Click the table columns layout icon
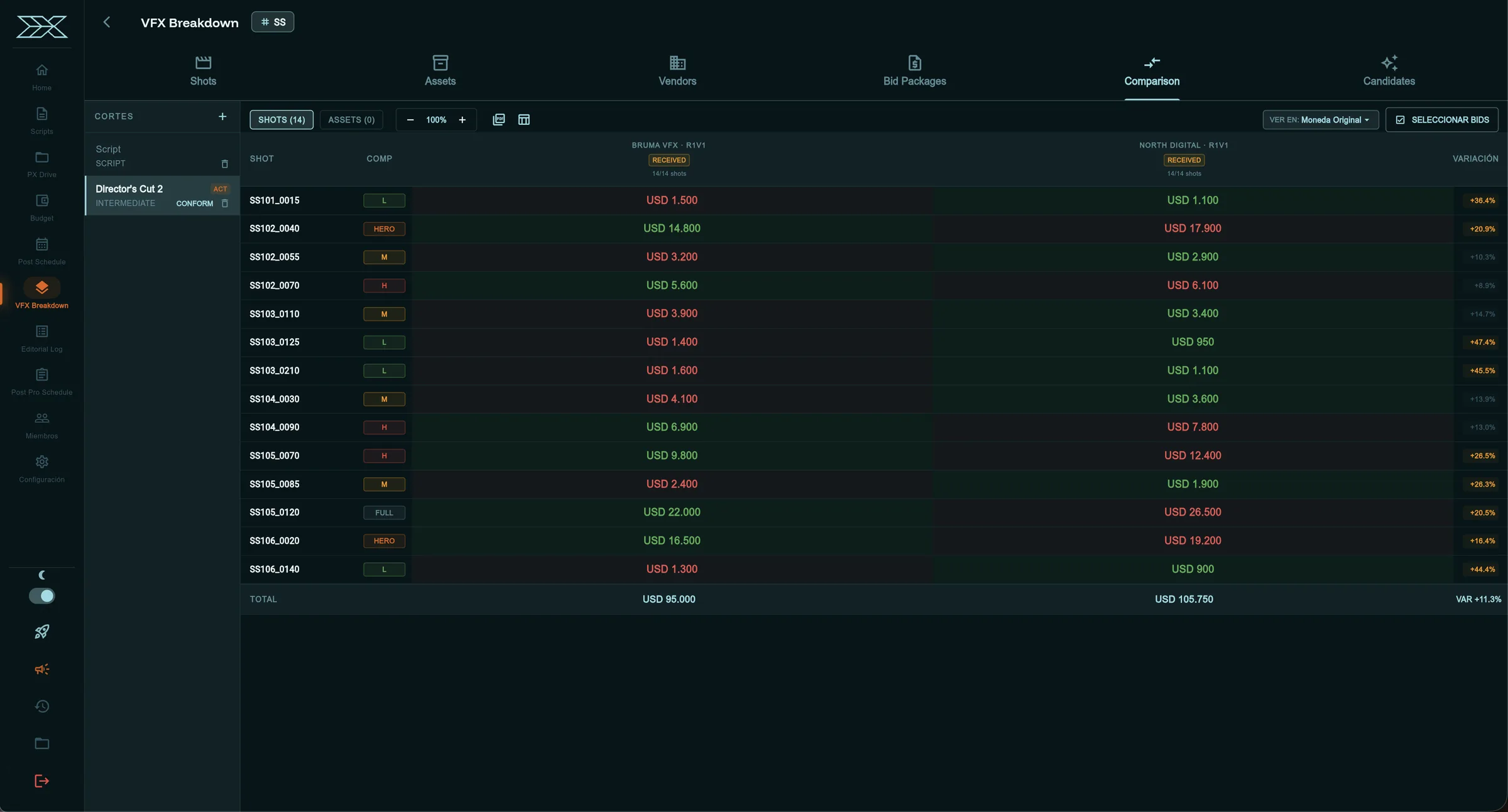Screen dimensions: 1508x812 [x=524, y=120]
